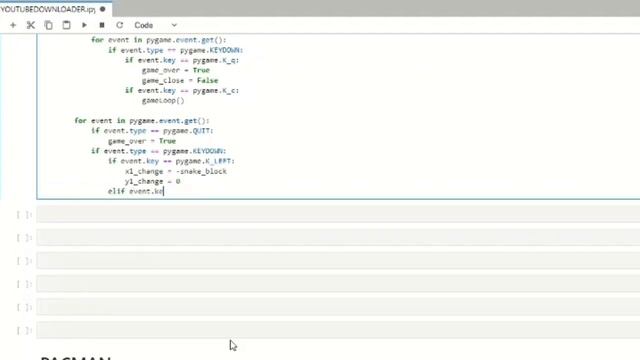The height and width of the screenshot is (360, 640).
Task: Click 'if event.key == pygame.K_c:' line
Action: click(182, 90)
